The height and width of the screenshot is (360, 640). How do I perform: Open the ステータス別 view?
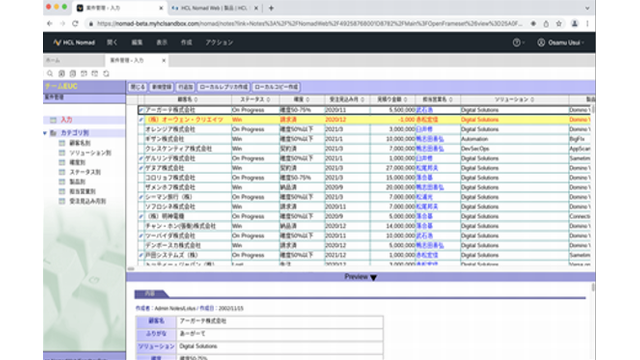click(85, 172)
